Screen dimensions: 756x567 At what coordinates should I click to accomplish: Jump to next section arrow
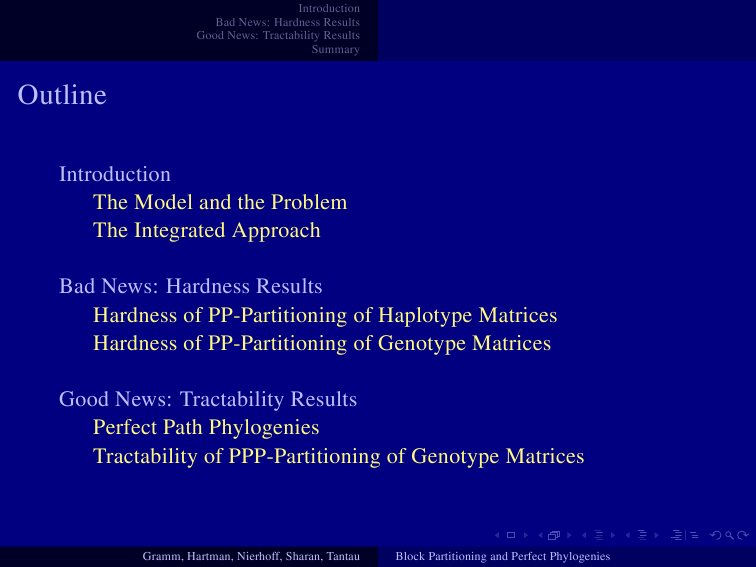coord(656,535)
